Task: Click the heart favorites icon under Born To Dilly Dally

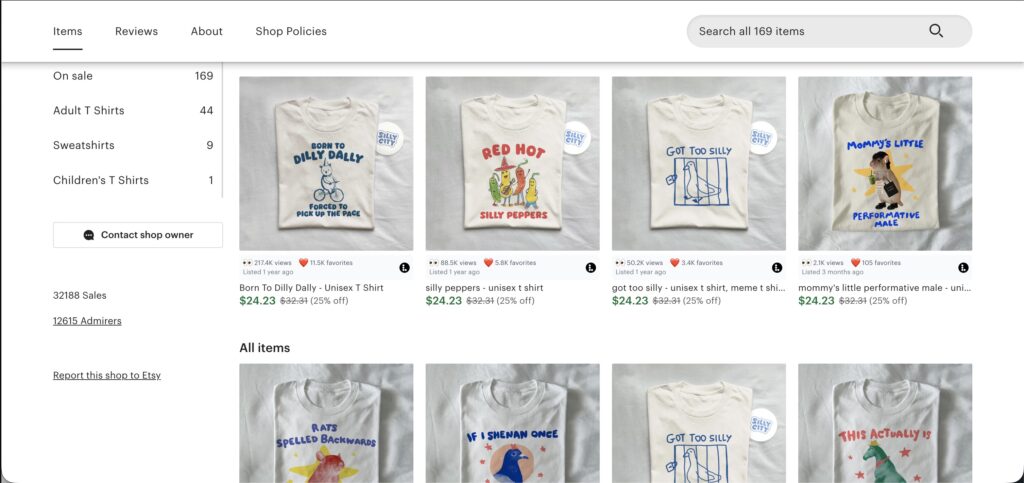Action: pyautogui.click(x=303, y=263)
